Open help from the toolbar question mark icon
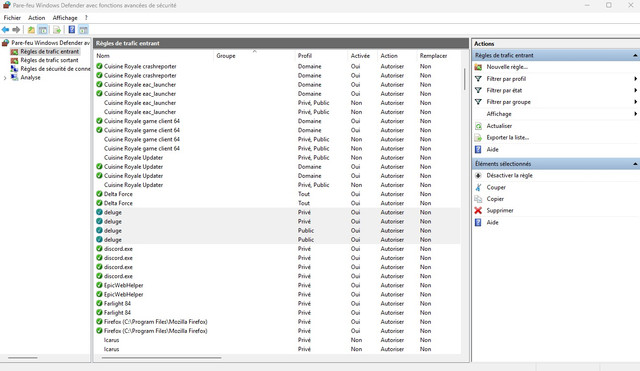Image resolution: width=640 pixels, height=371 pixels. coord(71,29)
